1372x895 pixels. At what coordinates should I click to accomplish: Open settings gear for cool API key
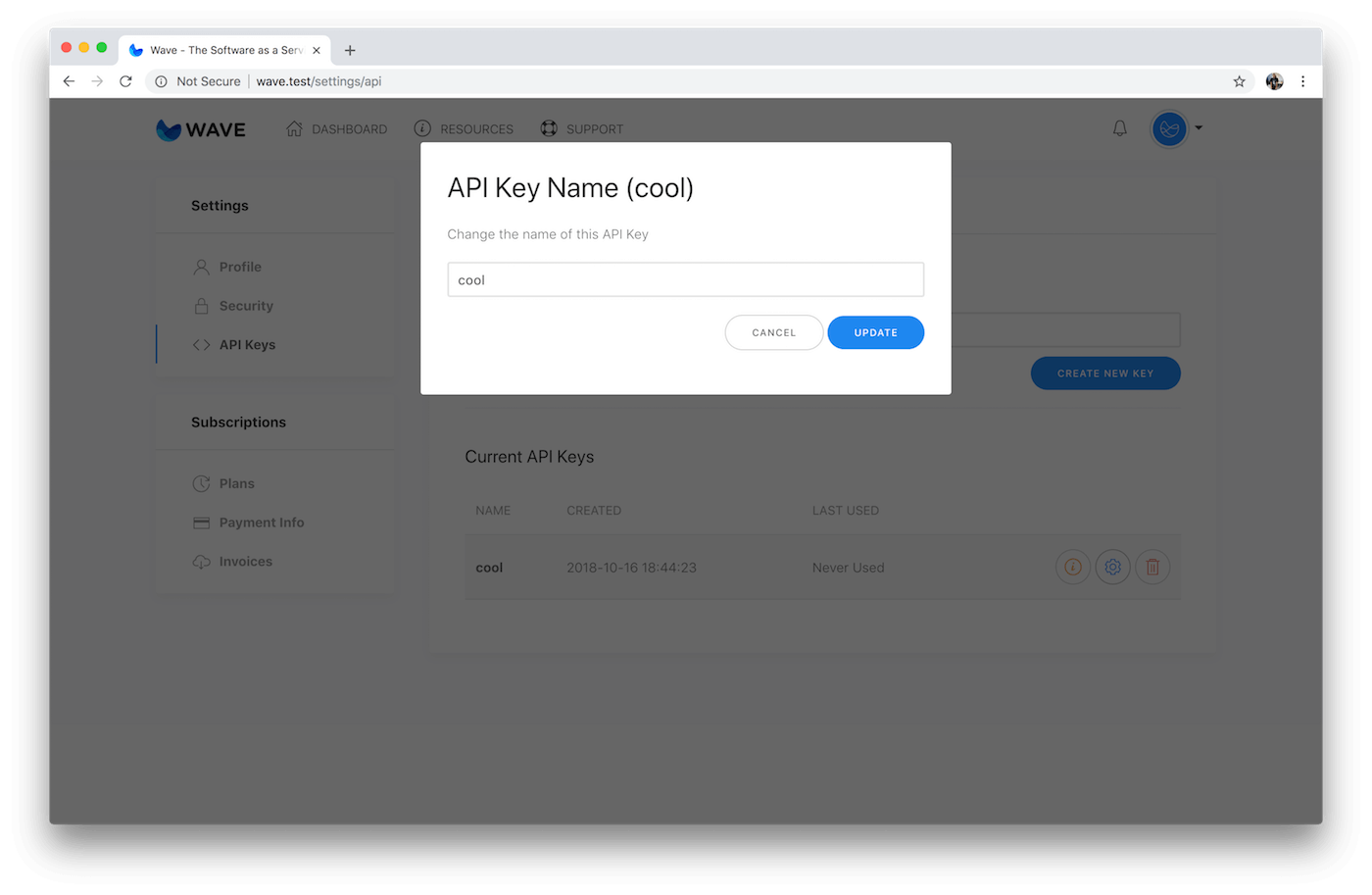click(x=1112, y=567)
